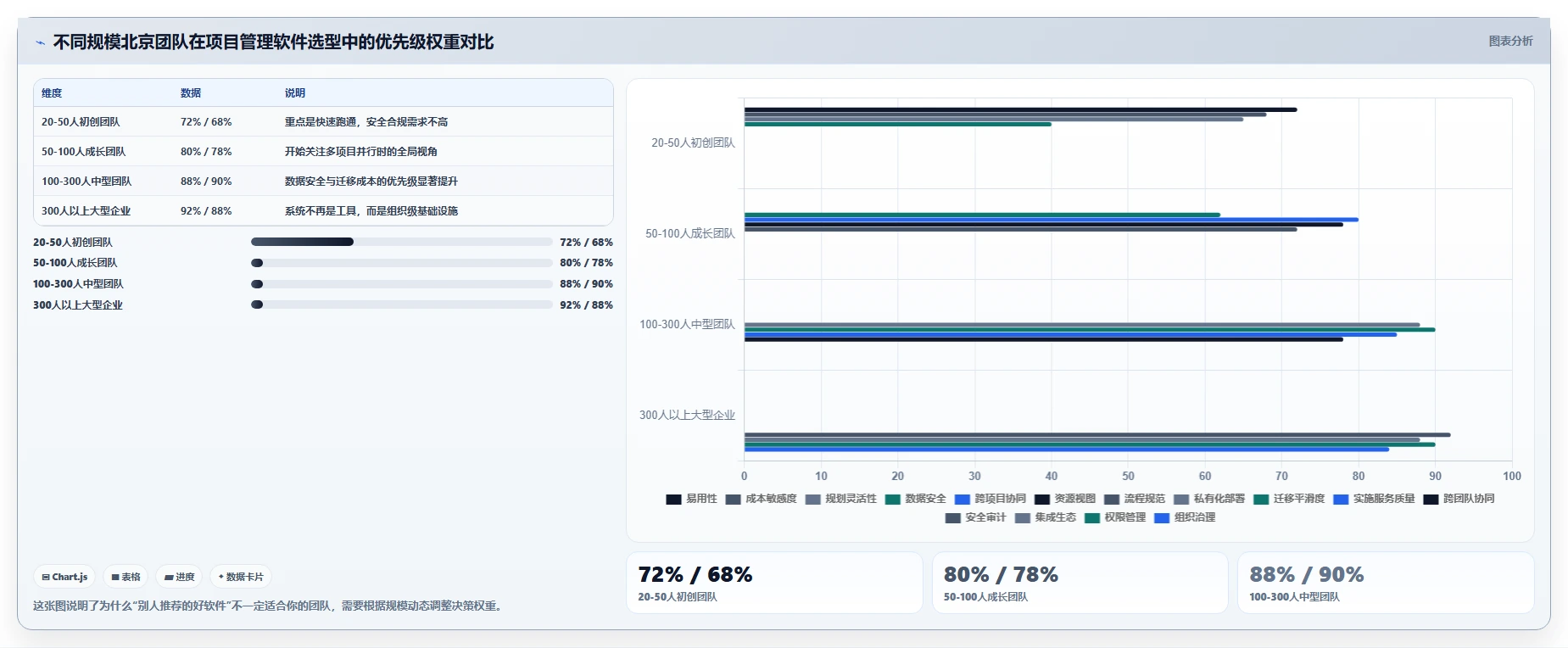Click the 92% / 88% table value
The image size is (1568, 648).
coord(206,211)
